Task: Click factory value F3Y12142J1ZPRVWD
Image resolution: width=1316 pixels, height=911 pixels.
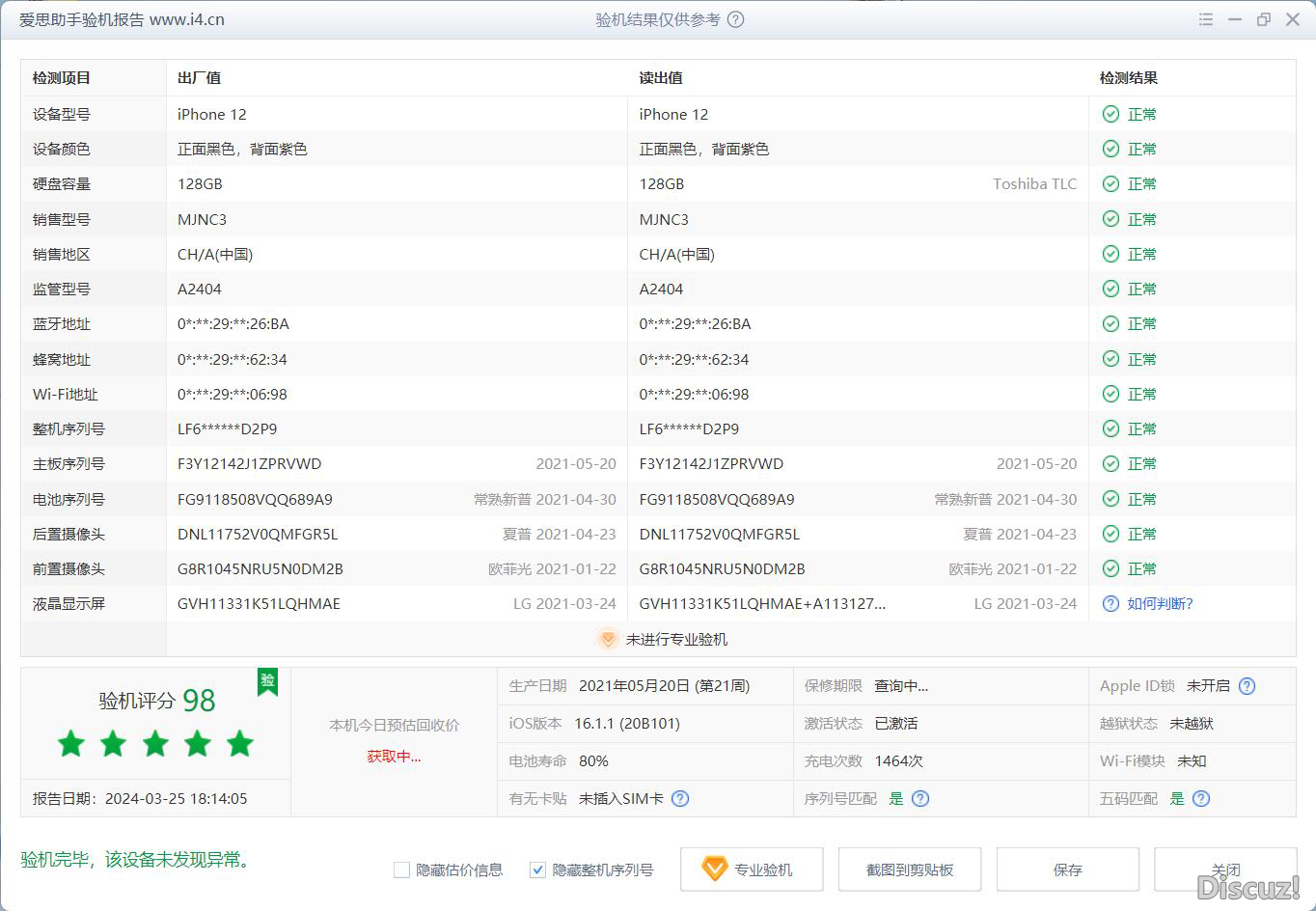Action: (x=249, y=464)
